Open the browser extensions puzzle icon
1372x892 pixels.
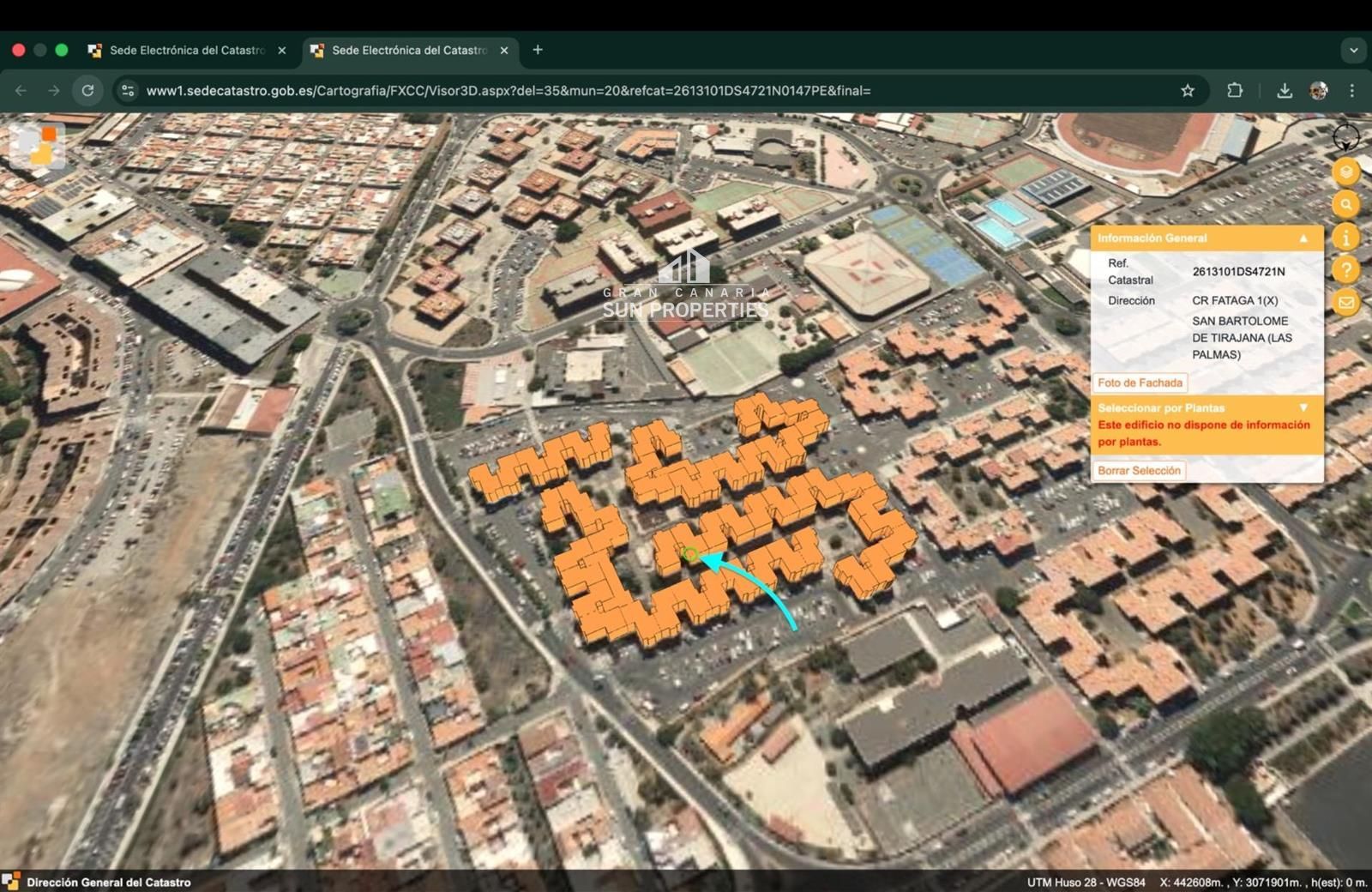[x=1235, y=91]
